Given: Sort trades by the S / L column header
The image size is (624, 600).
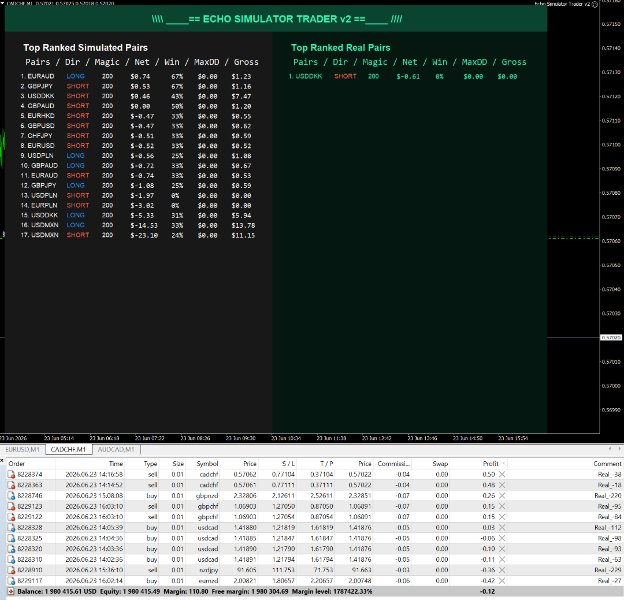Looking at the screenshot, I should (277, 464).
